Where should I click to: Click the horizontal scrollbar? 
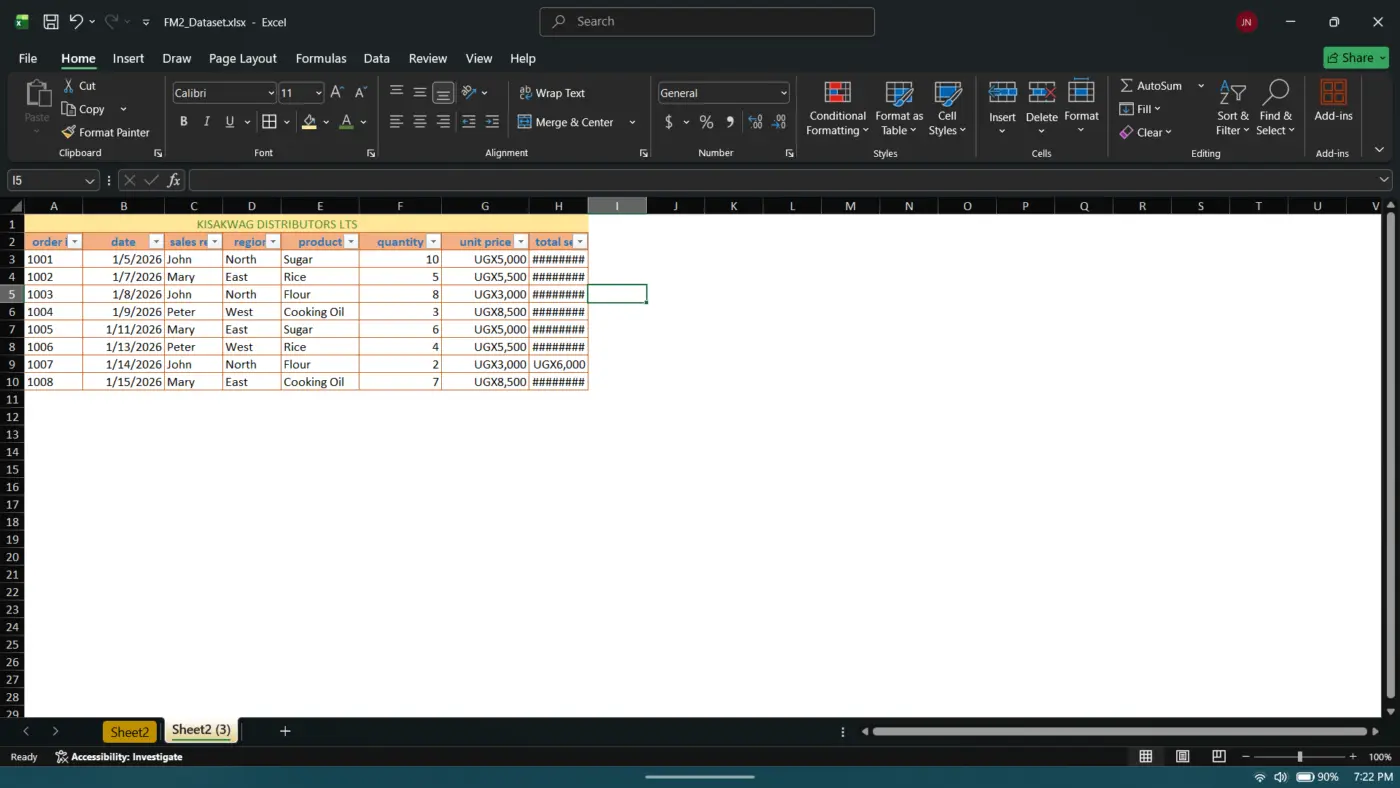click(x=1119, y=731)
